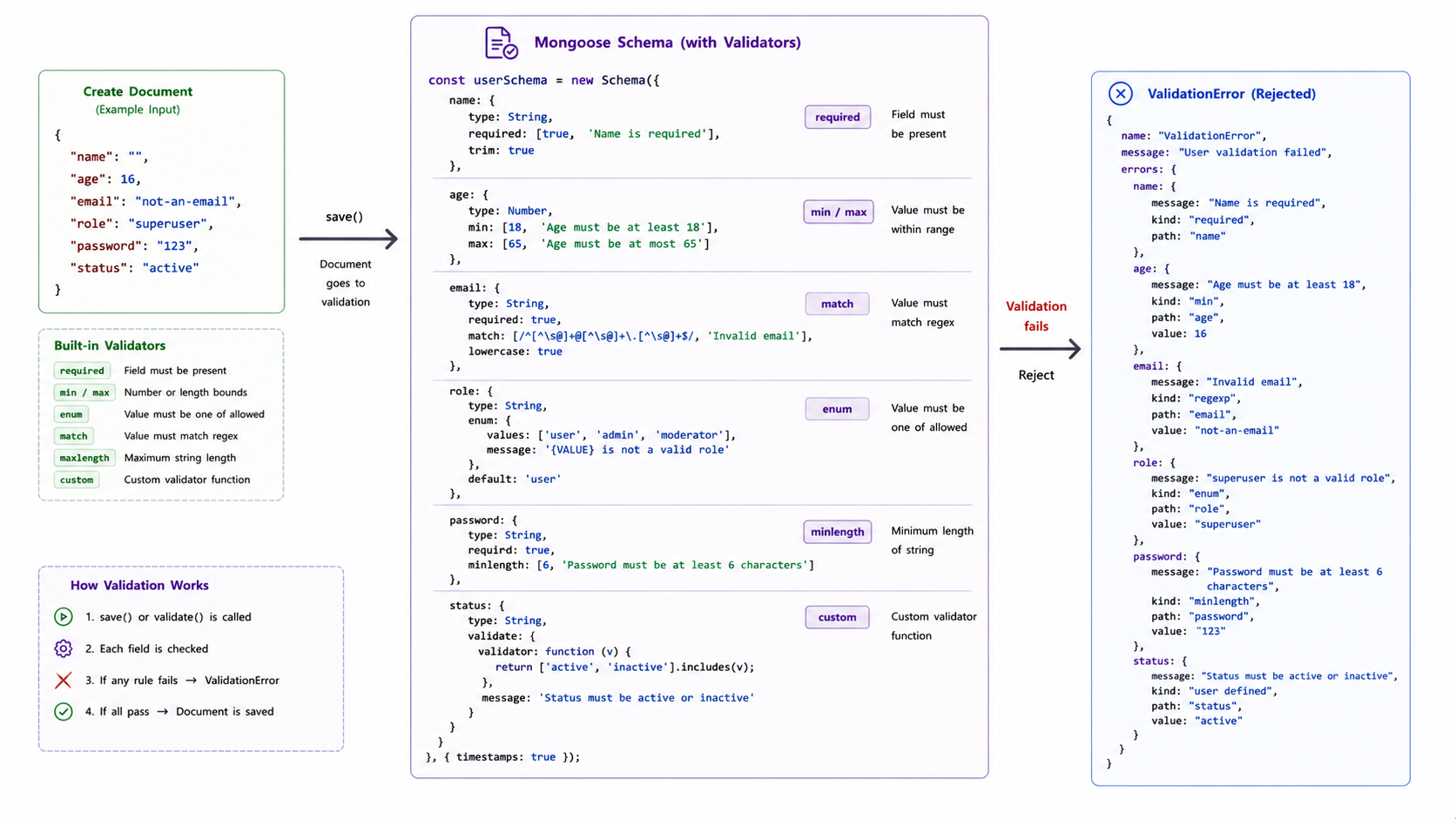Click the return ['active', 'inactive'].includes(v) line

pyautogui.click(x=624, y=668)
